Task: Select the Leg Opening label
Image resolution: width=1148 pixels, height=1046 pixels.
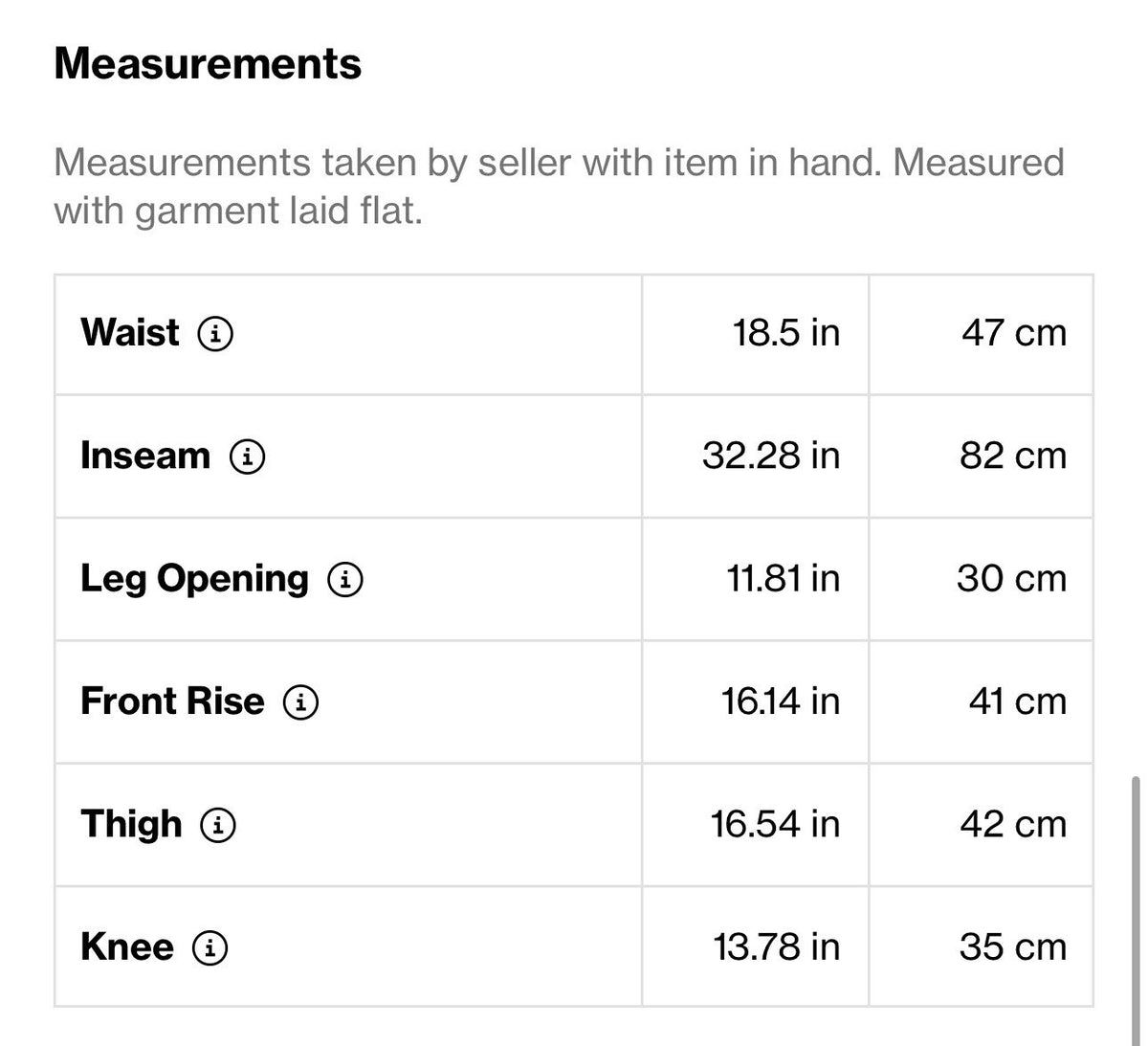Action: point(195,579)
